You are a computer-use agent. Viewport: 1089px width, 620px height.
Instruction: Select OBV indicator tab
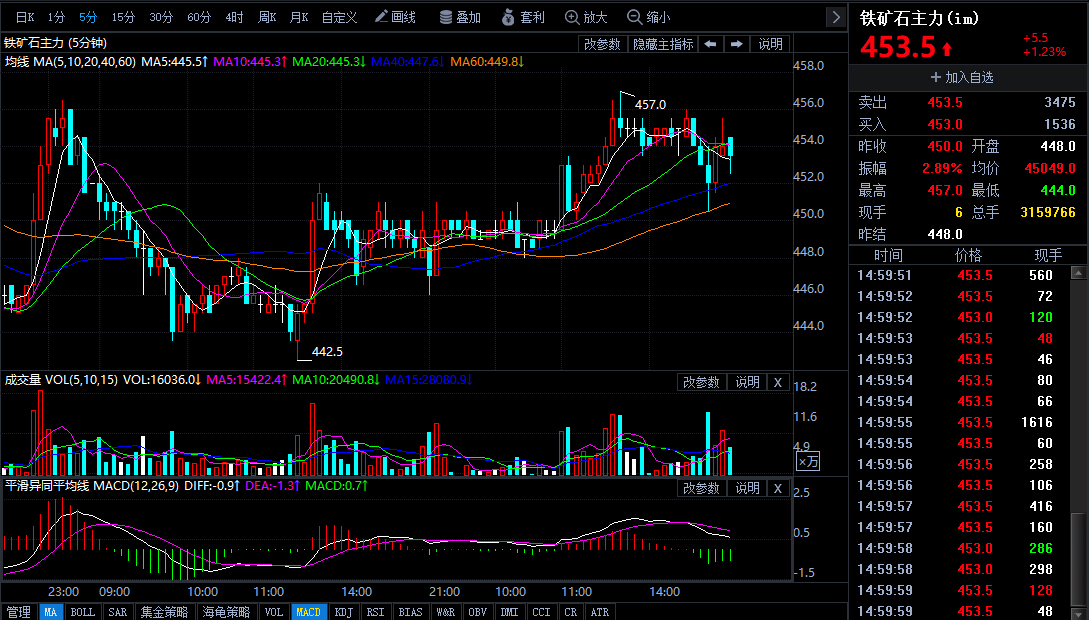coord(478,612)
